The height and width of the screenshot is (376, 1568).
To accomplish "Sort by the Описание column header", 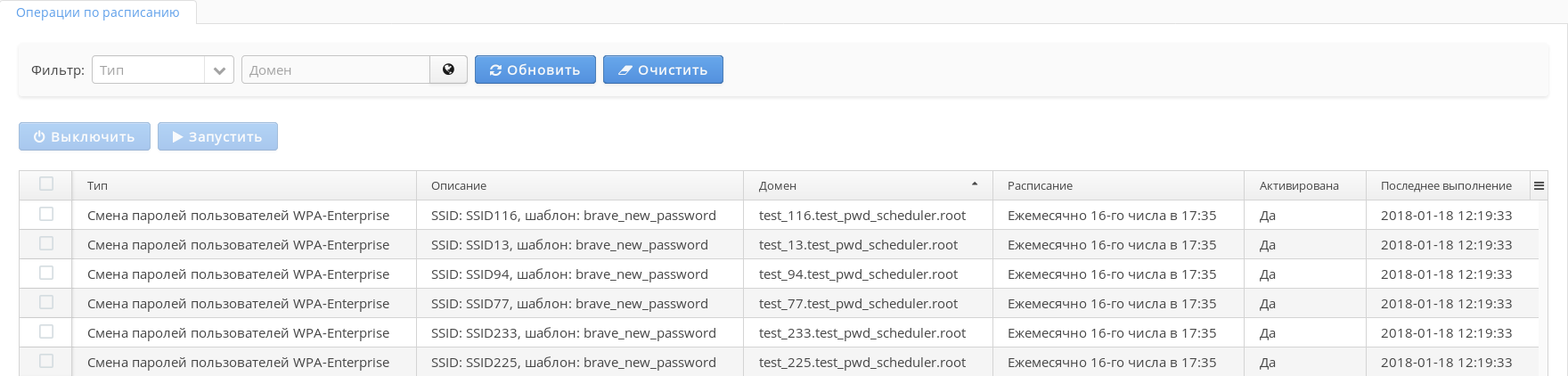I will pyautogui.click(x=459, y=185).
